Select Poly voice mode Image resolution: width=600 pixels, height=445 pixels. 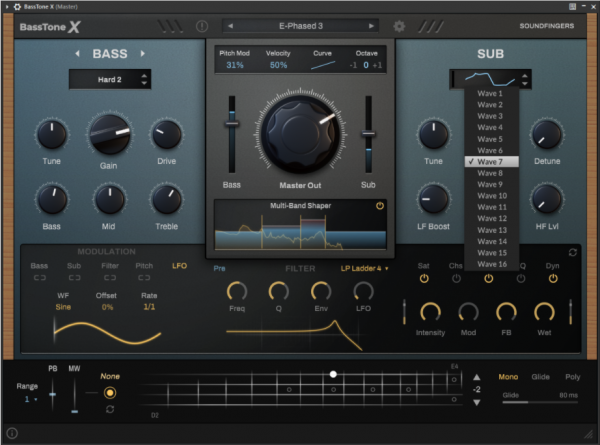click(572, 377)
